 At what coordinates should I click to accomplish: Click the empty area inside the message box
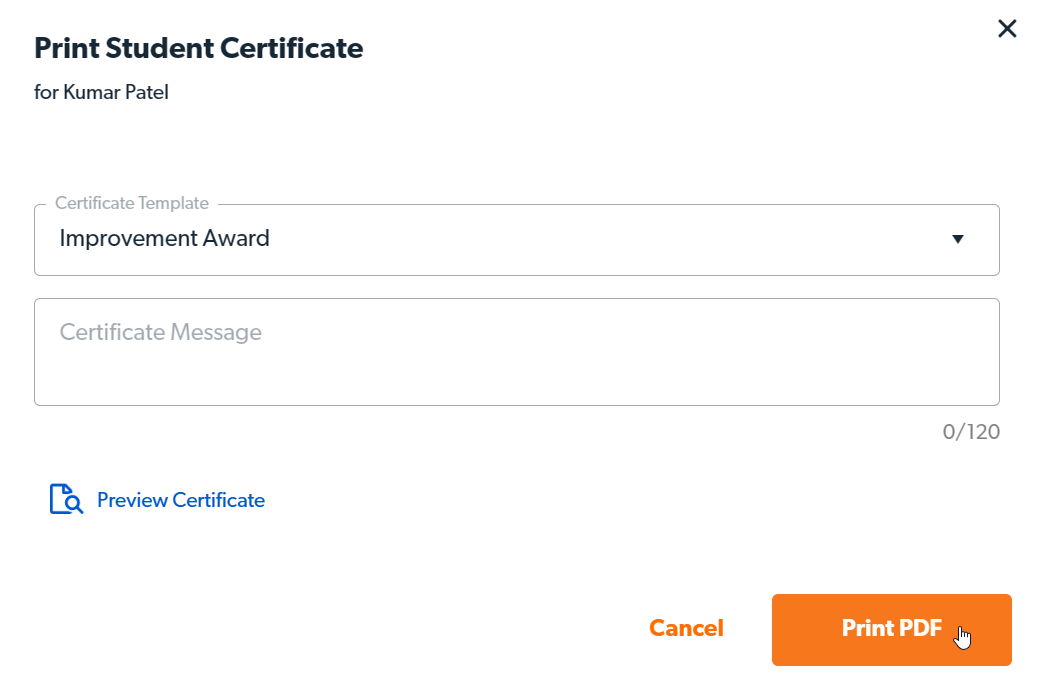coord(600,375)
